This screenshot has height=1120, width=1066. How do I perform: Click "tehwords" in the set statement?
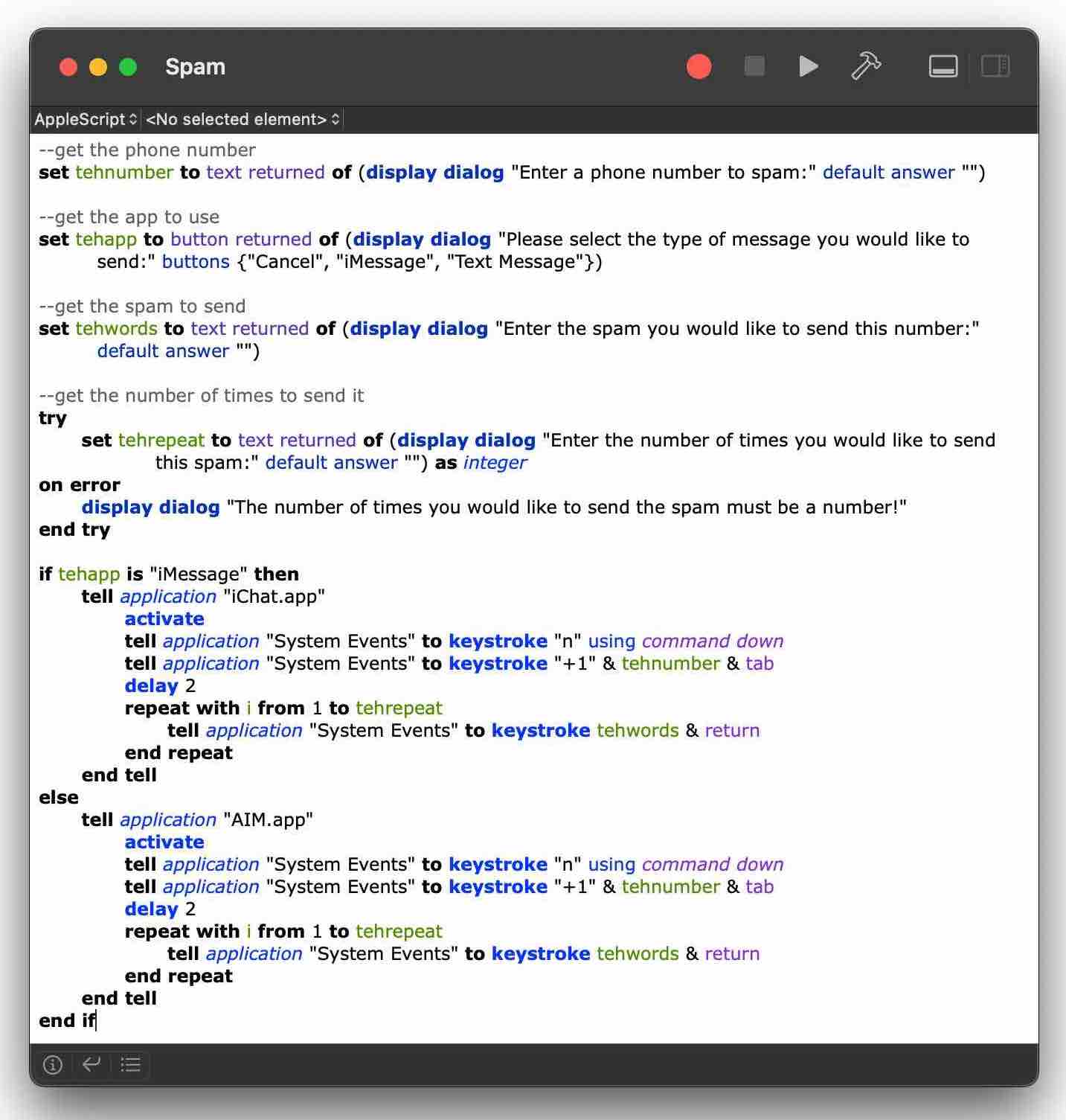pos(116,329)
